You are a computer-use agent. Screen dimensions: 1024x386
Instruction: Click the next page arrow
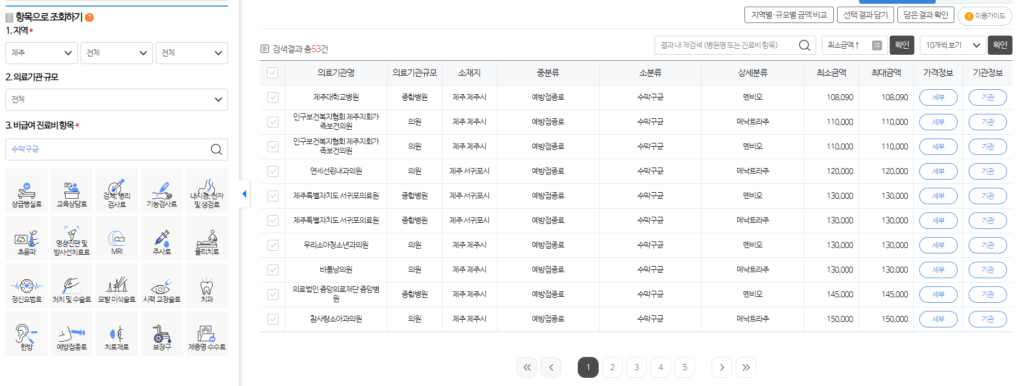pos(722,368)
